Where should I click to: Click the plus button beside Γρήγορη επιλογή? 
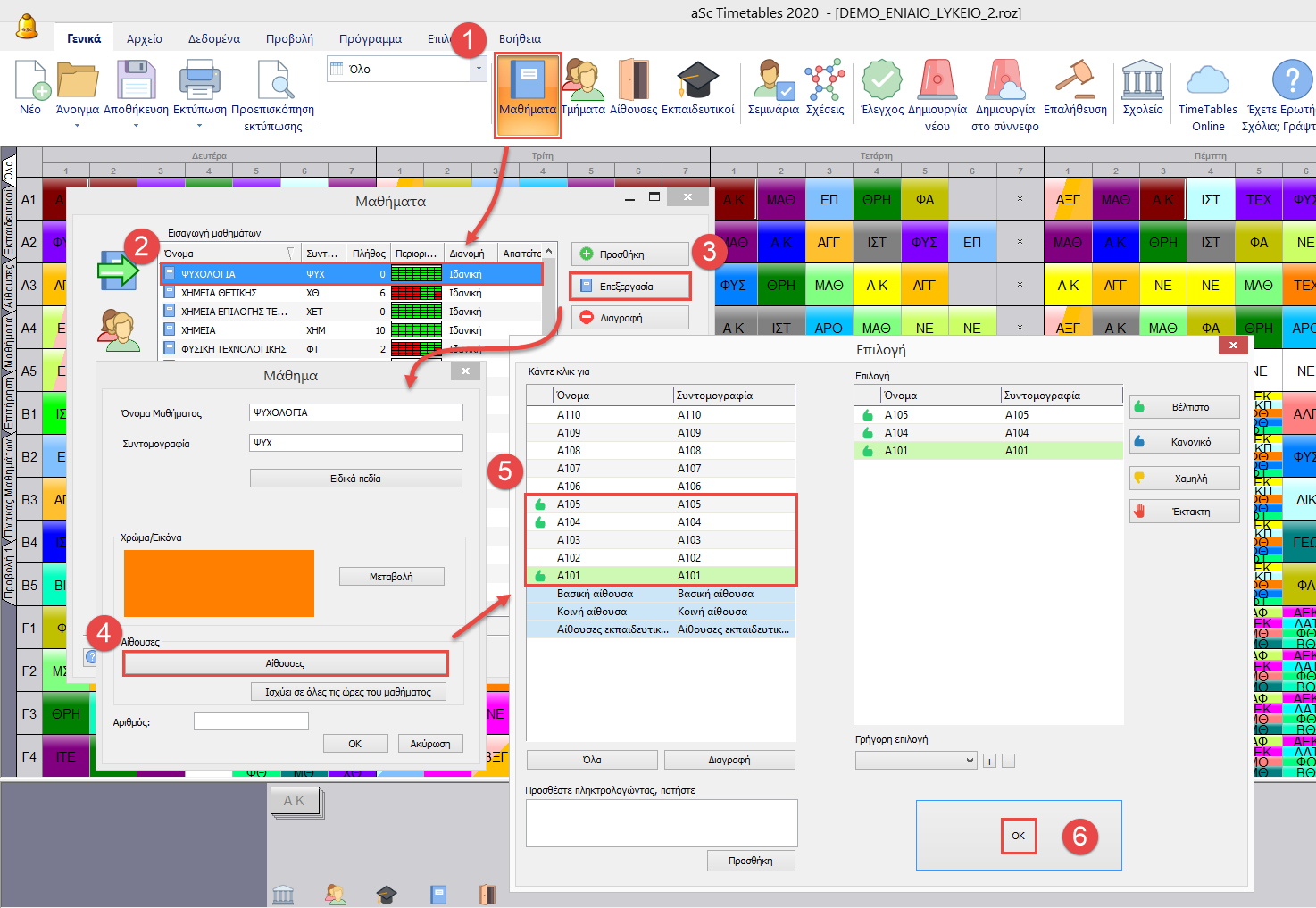click(x=989, y=762)
